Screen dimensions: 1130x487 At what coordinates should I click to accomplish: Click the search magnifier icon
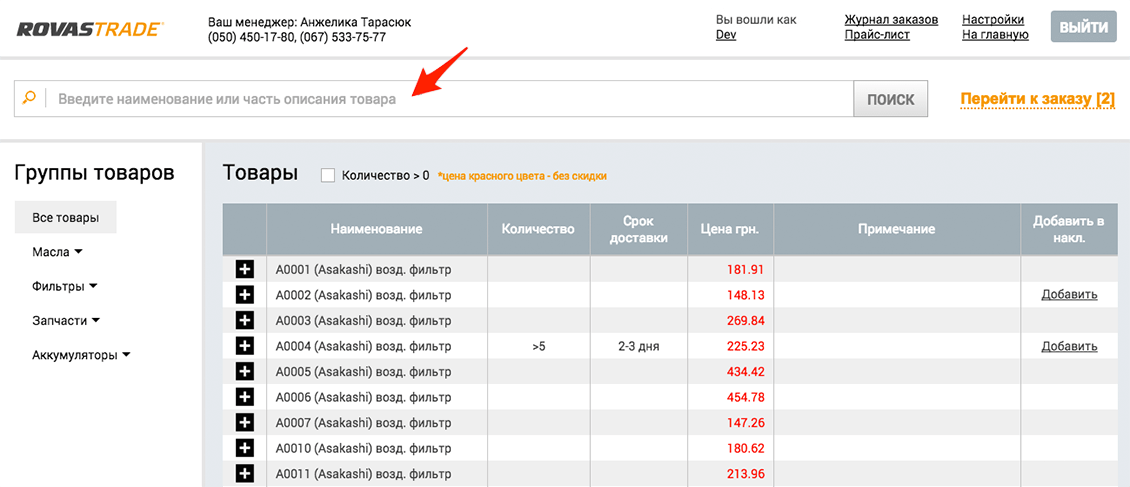[30, 99]
